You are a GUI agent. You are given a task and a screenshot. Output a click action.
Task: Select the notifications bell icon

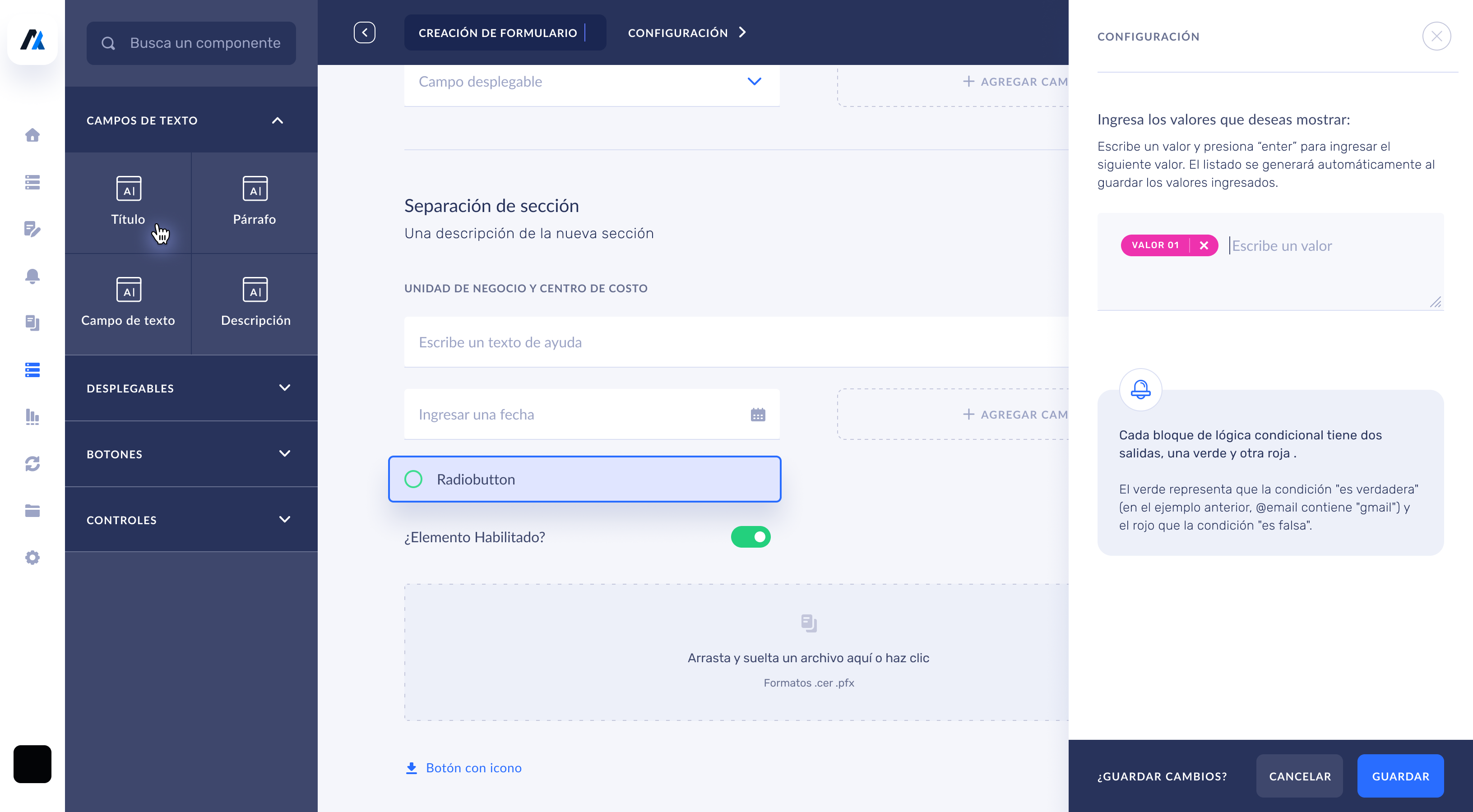click(x=32, y=277)
